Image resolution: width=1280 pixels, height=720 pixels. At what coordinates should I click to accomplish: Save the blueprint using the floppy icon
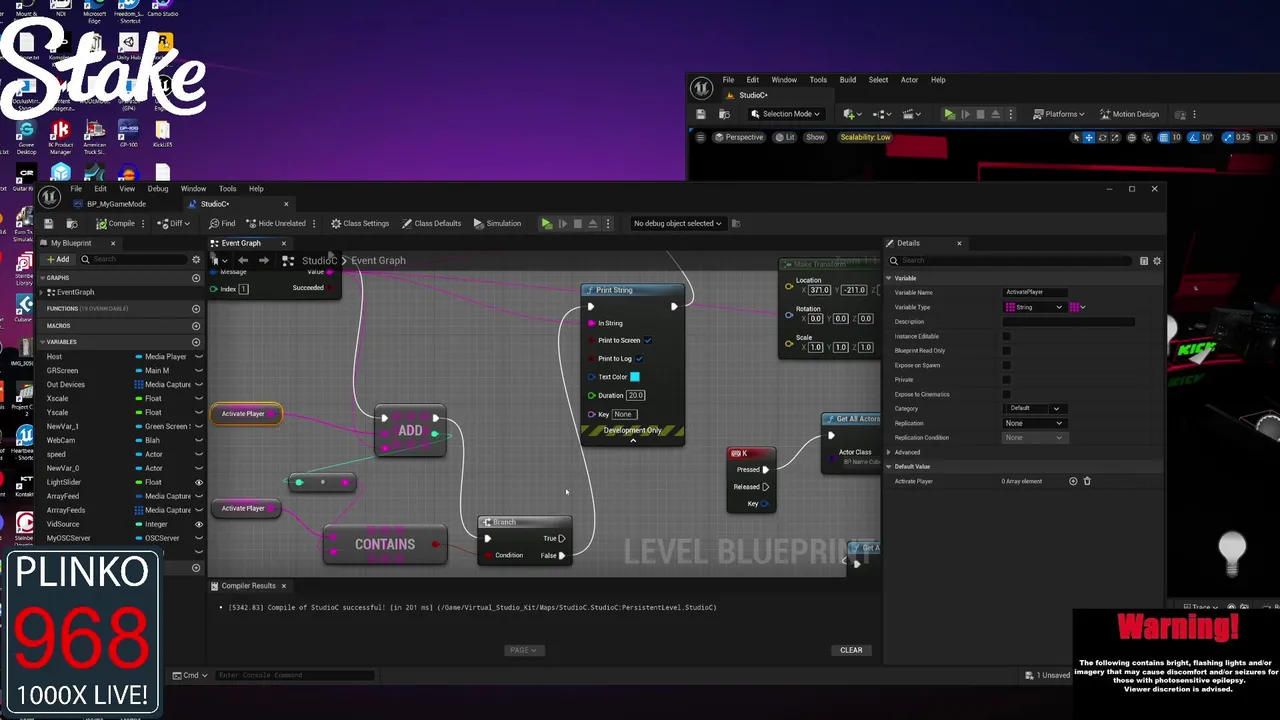pos(46,223)
